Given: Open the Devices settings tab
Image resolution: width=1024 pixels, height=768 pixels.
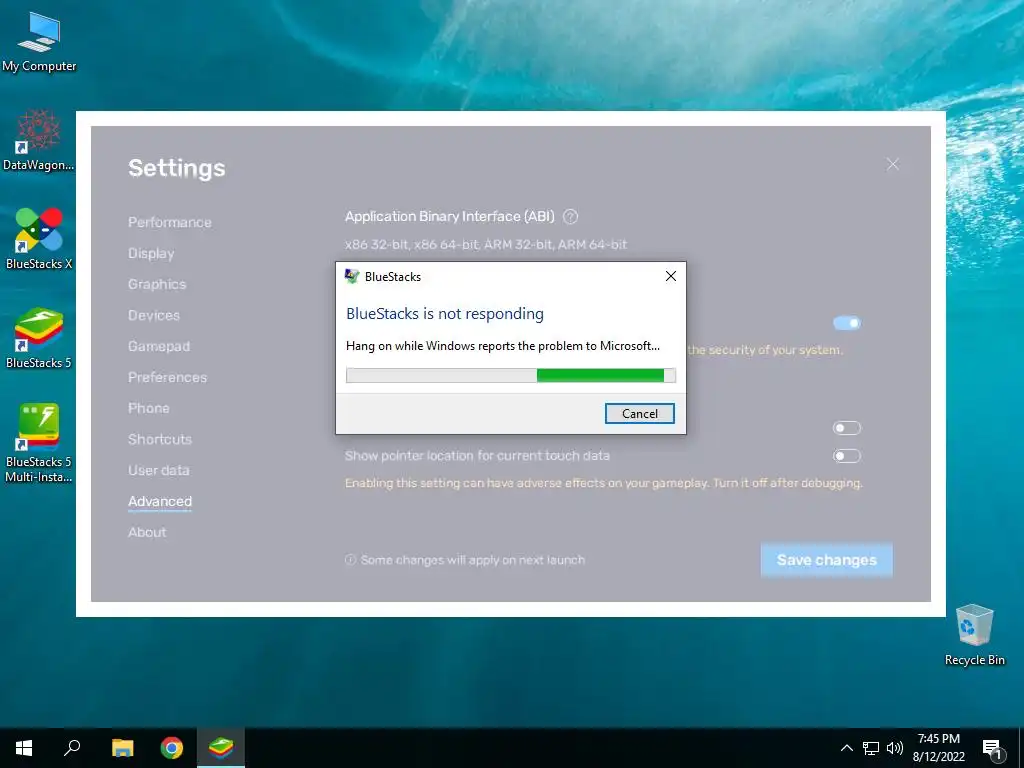Looking at the screenshot, I should [x=153, y=315].
